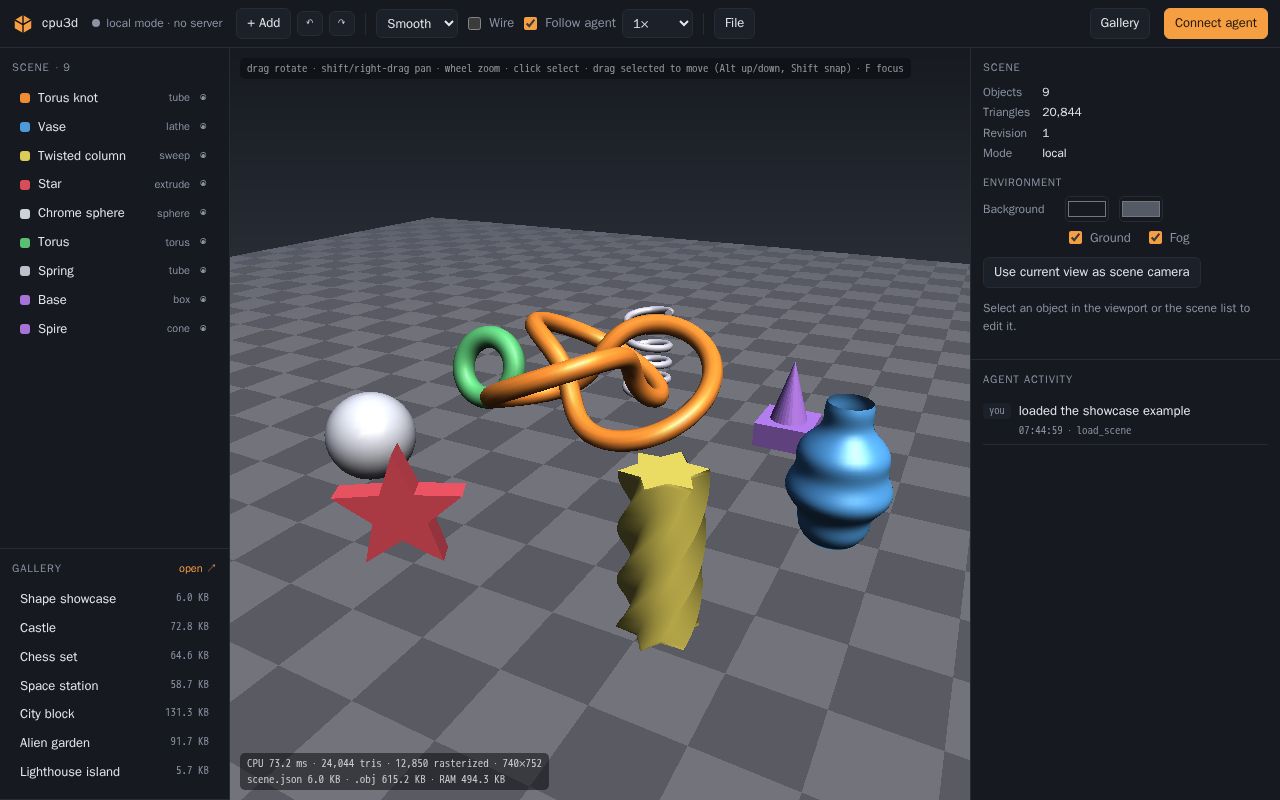
Task: Select Spire in scene list
Action: (x=114, y=329)
